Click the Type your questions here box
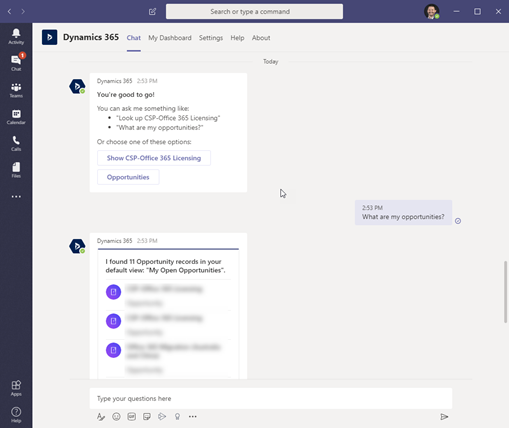The image size is (509, 428). pos(271,398)
